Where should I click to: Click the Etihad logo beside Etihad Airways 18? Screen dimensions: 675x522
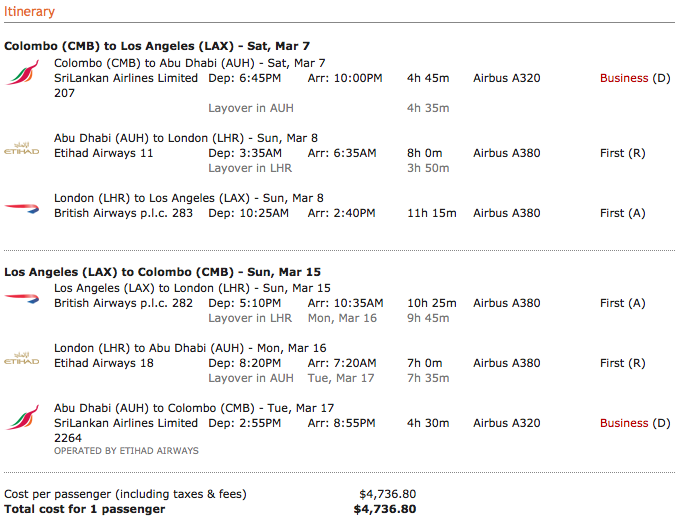click(x=21, y=357)
